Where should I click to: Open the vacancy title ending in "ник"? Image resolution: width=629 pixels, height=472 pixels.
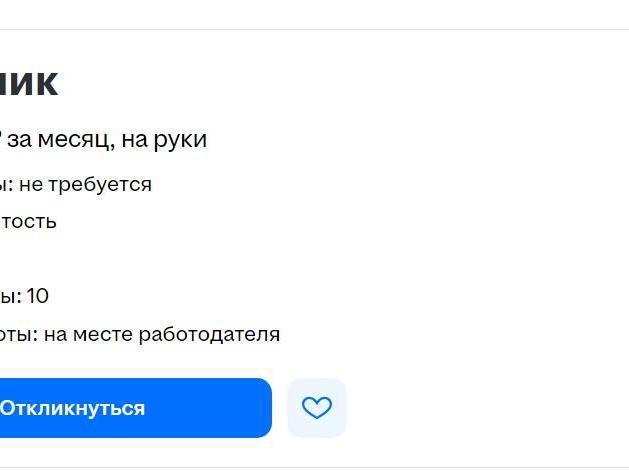click(x=29, y=83)
